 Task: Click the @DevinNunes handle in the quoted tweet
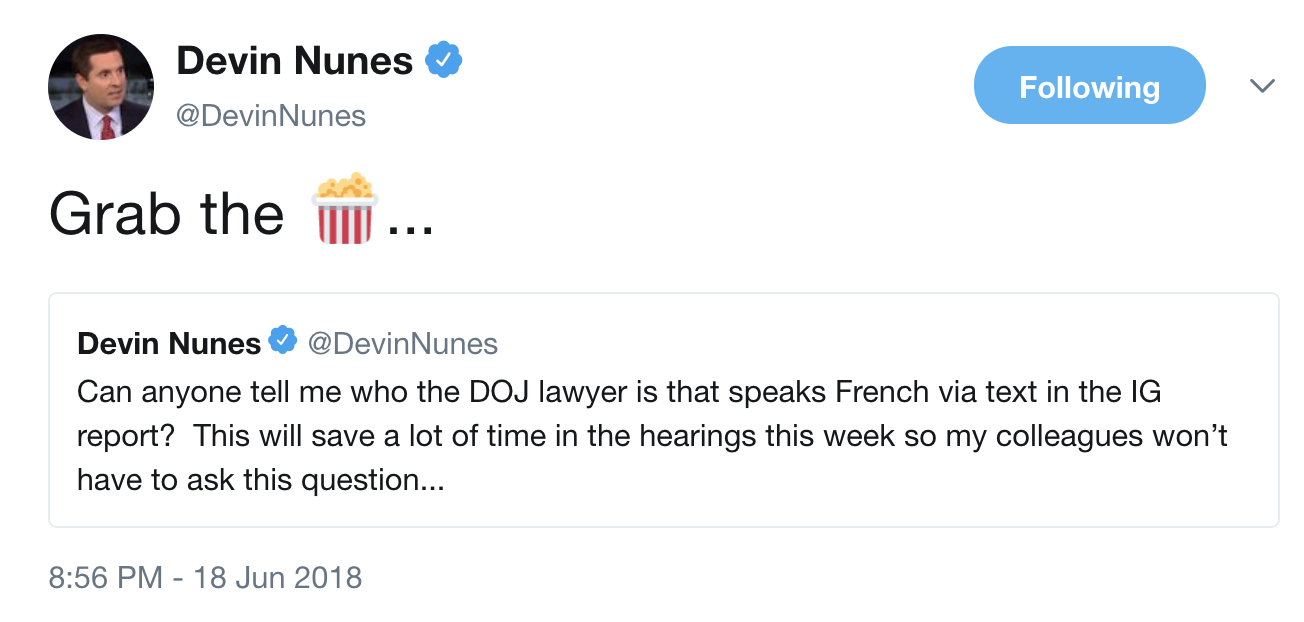[403, 344]
